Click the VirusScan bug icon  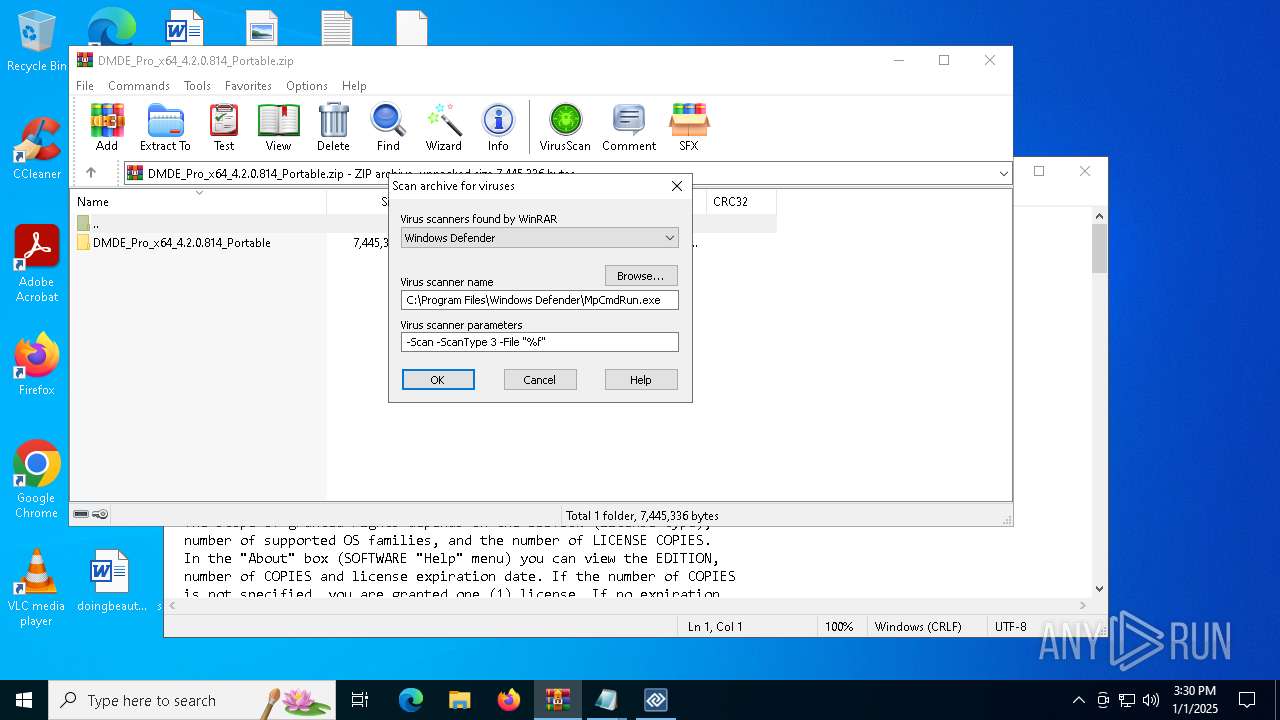565,127
